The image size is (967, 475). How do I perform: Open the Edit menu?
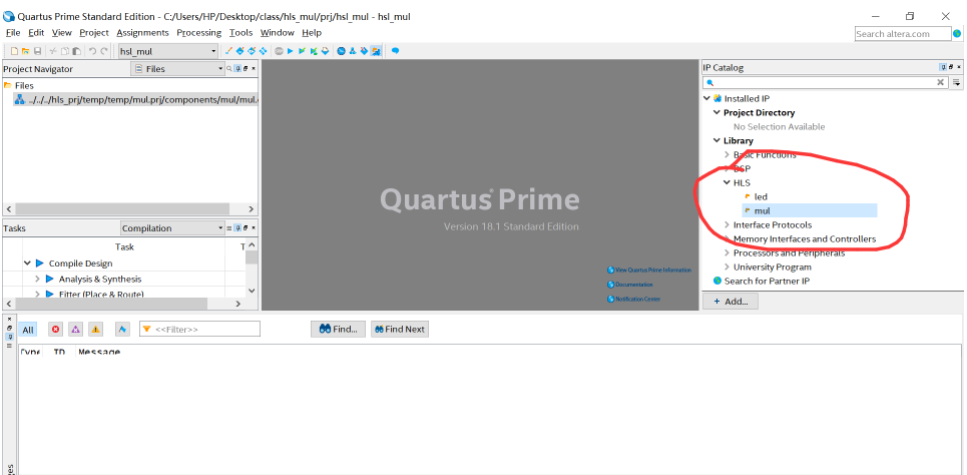36,33
